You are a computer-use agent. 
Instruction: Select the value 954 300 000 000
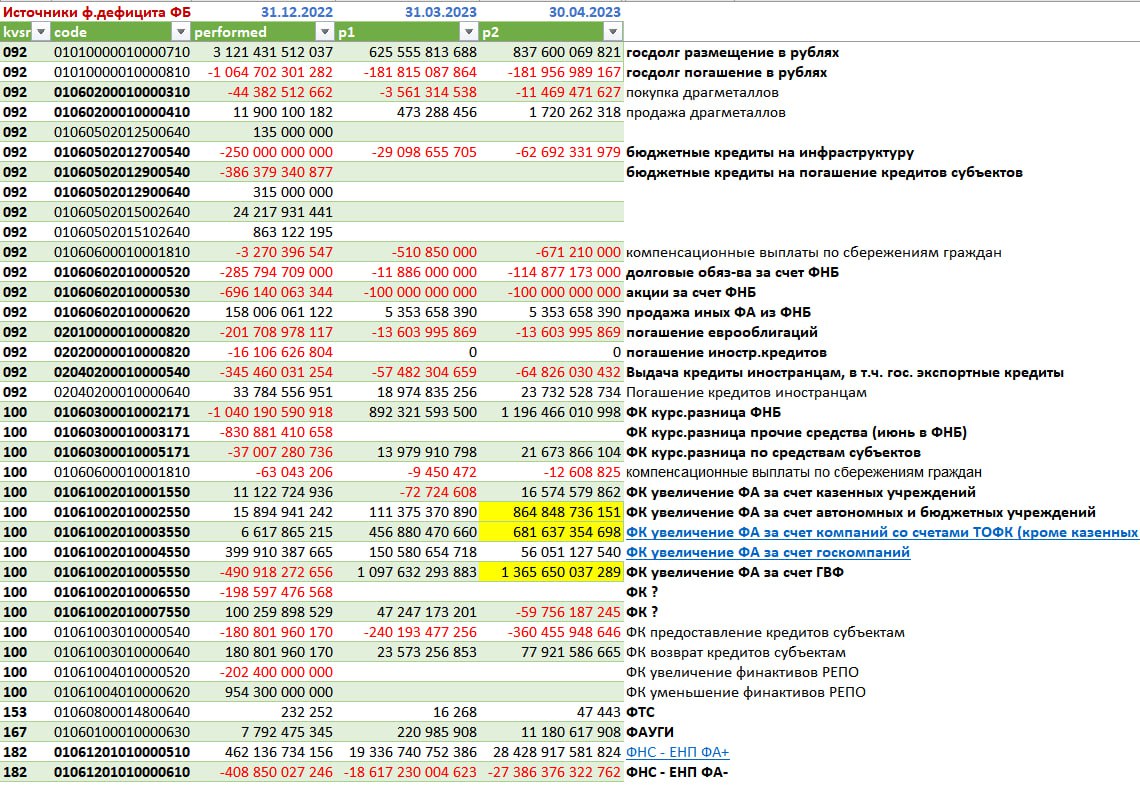tap(279, 692)
